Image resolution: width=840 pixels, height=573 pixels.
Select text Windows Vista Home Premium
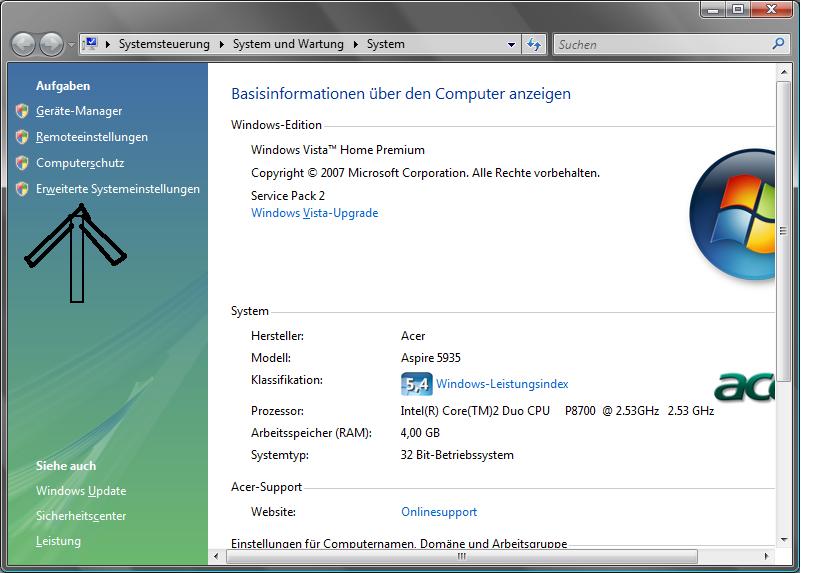point(338,150)
